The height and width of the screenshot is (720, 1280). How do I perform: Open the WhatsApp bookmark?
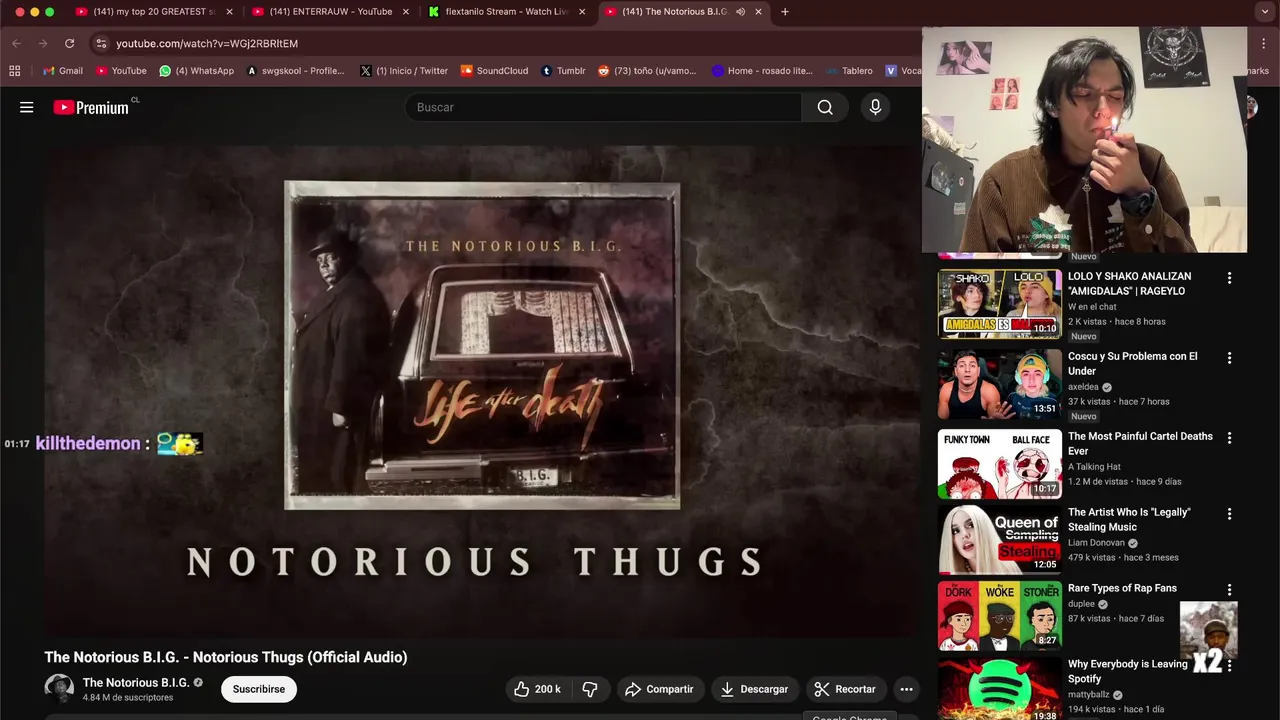[x=197, y=71]
